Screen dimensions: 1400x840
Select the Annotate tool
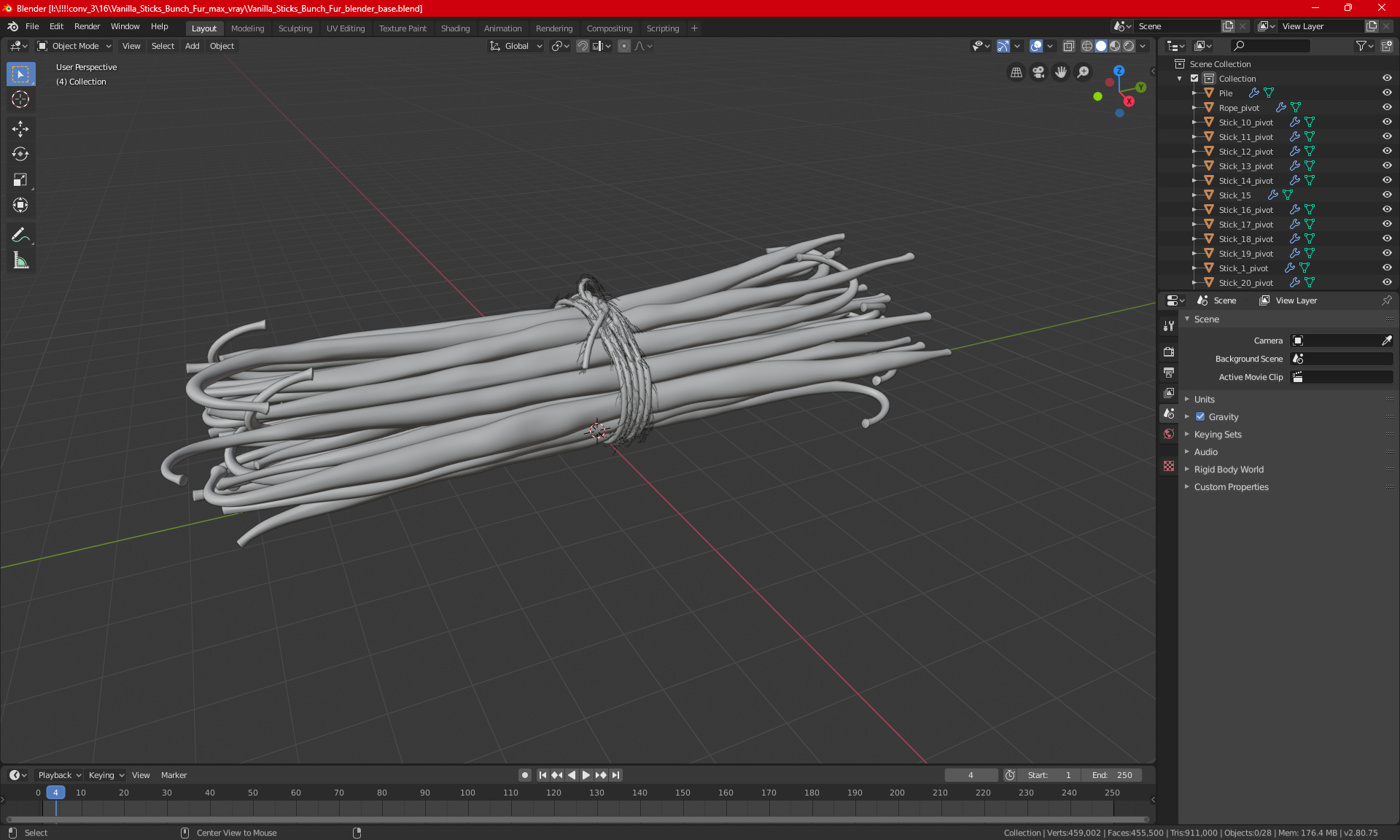click(x=20, y=235)
